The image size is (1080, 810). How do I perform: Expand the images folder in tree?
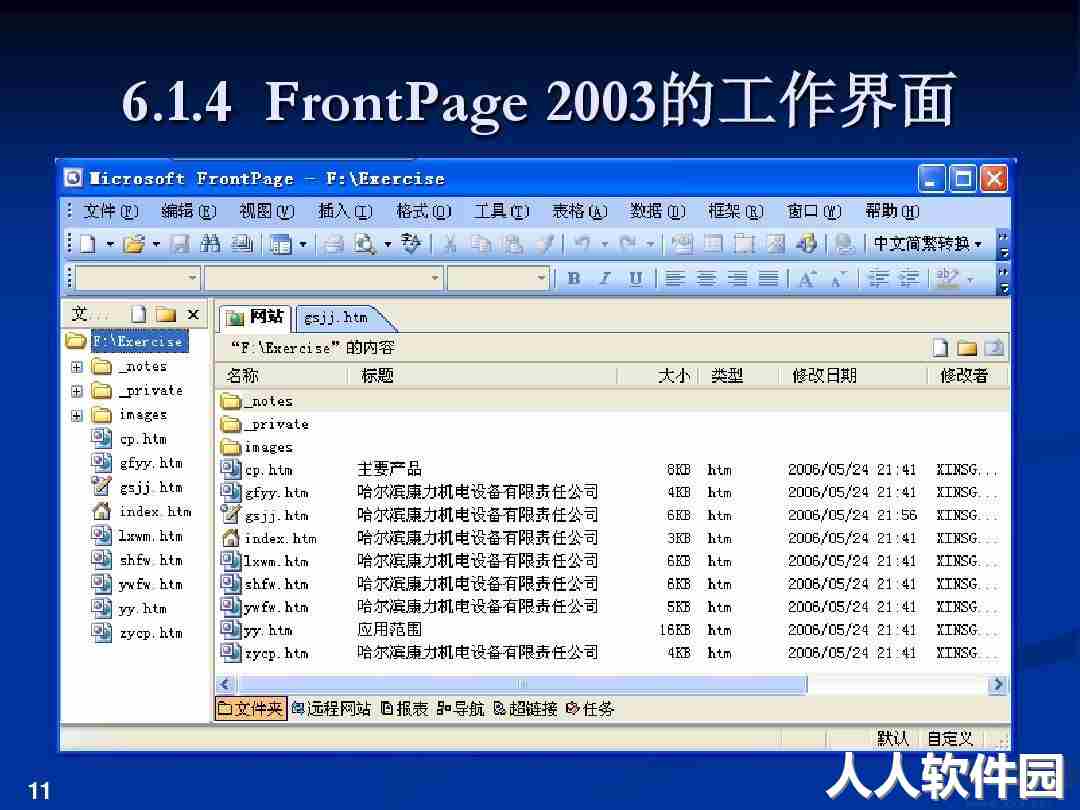[x=77, y=415]
